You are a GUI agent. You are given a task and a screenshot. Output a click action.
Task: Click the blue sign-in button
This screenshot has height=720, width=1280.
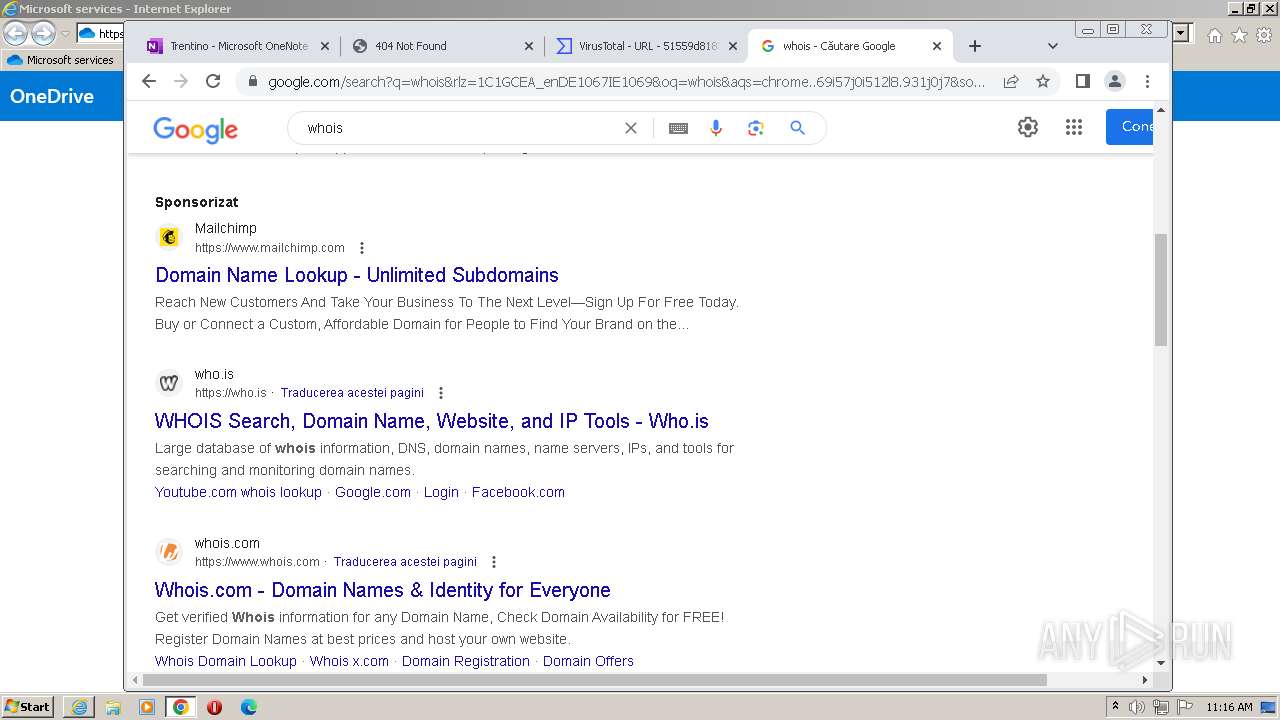pos(1130,127)
